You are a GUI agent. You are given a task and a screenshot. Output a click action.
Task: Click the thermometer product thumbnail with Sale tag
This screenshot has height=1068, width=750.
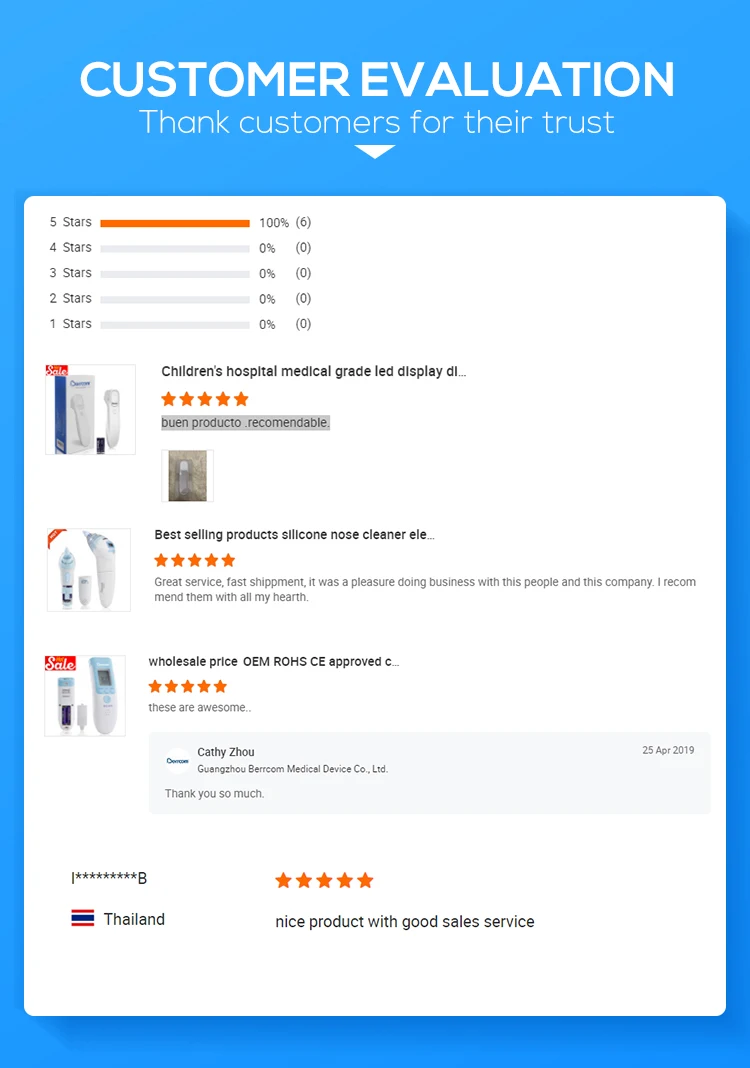[90, 409]
